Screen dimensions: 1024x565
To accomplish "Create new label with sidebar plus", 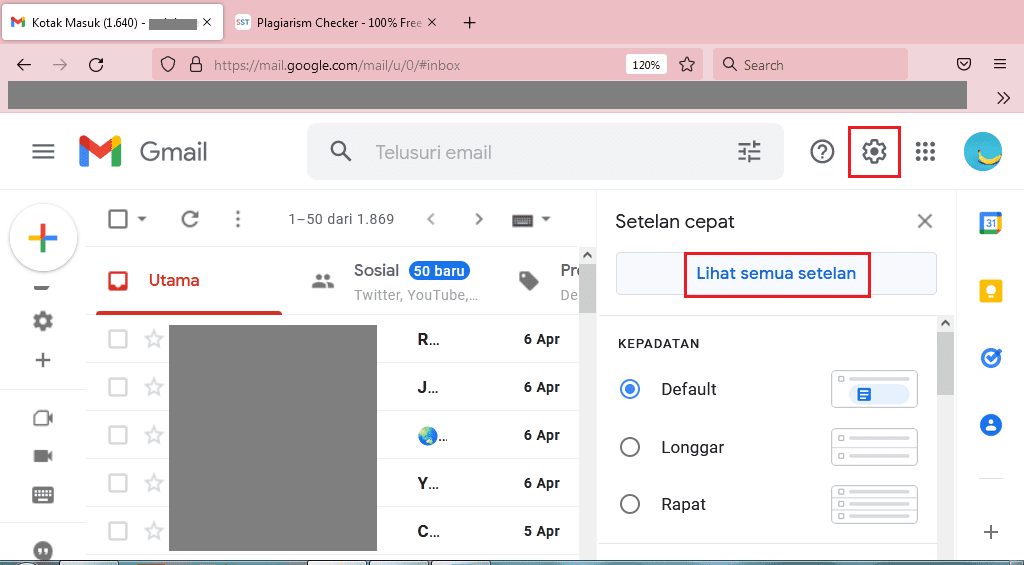I will [x=43, y=360].
